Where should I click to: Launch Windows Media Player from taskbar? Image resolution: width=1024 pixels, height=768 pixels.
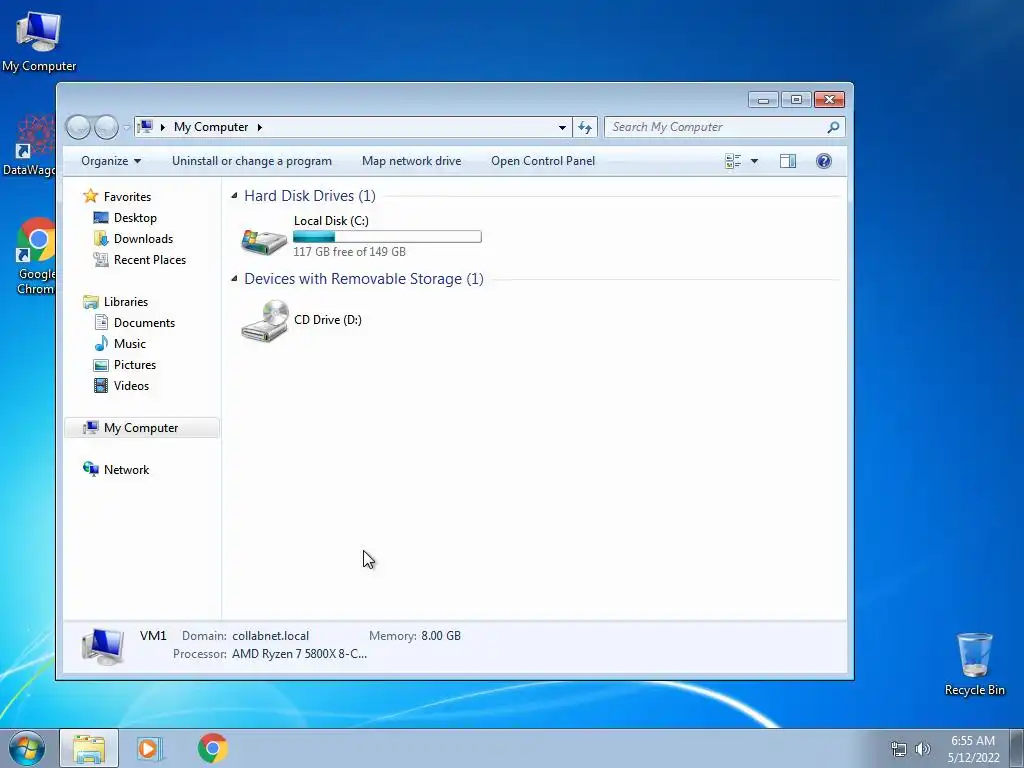point(150,748)
